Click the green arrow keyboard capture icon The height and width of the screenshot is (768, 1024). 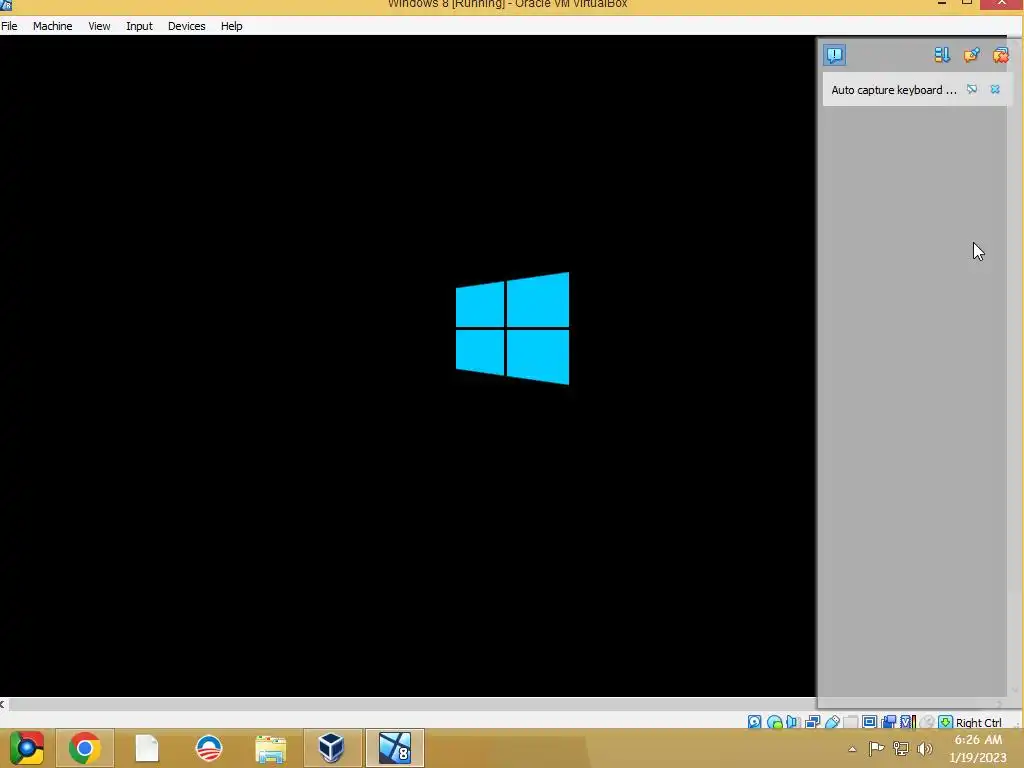pos(945,722)
